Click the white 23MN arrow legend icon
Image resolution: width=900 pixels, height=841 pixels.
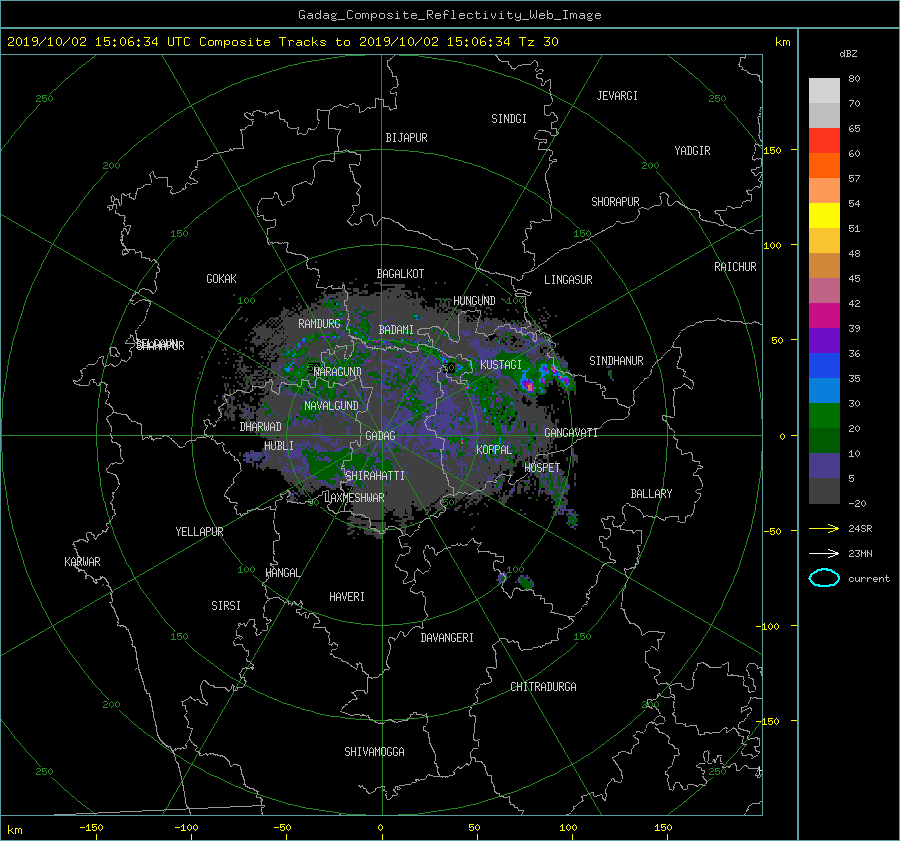pyautogui.click(x=824, y=553)
